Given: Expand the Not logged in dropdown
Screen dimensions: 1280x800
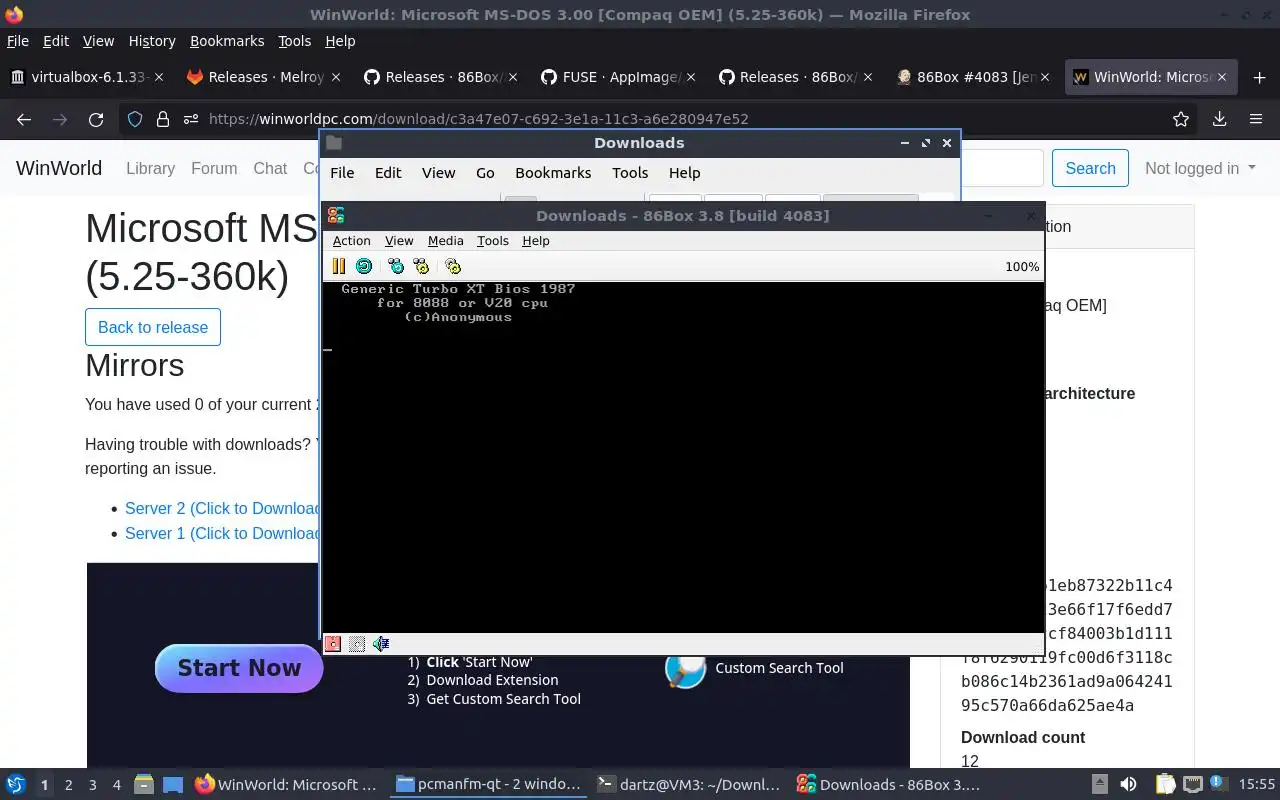Looking at the screenshot, I should click(x=1200, y=168).
